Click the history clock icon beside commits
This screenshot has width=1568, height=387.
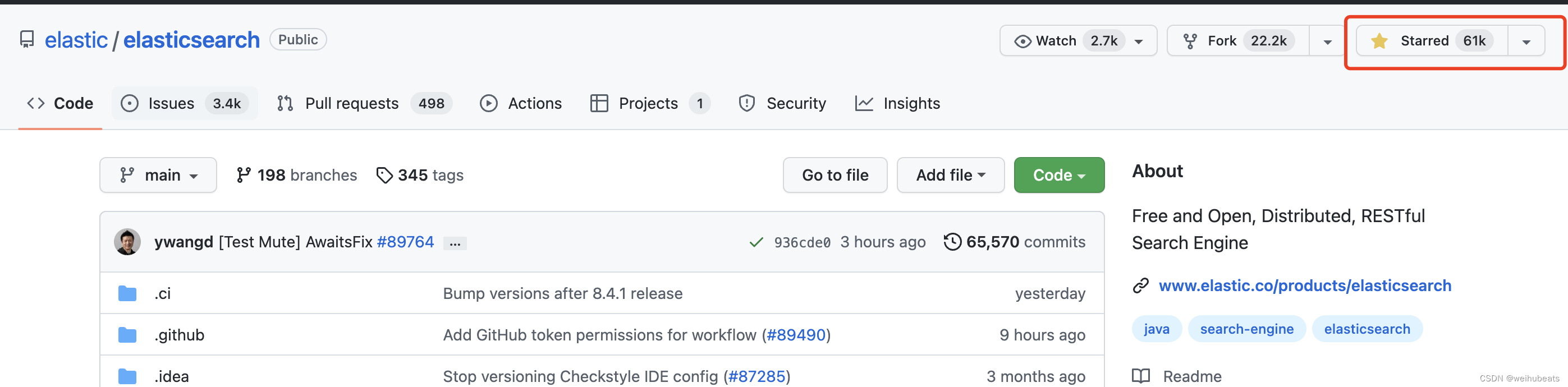(952, 242)
